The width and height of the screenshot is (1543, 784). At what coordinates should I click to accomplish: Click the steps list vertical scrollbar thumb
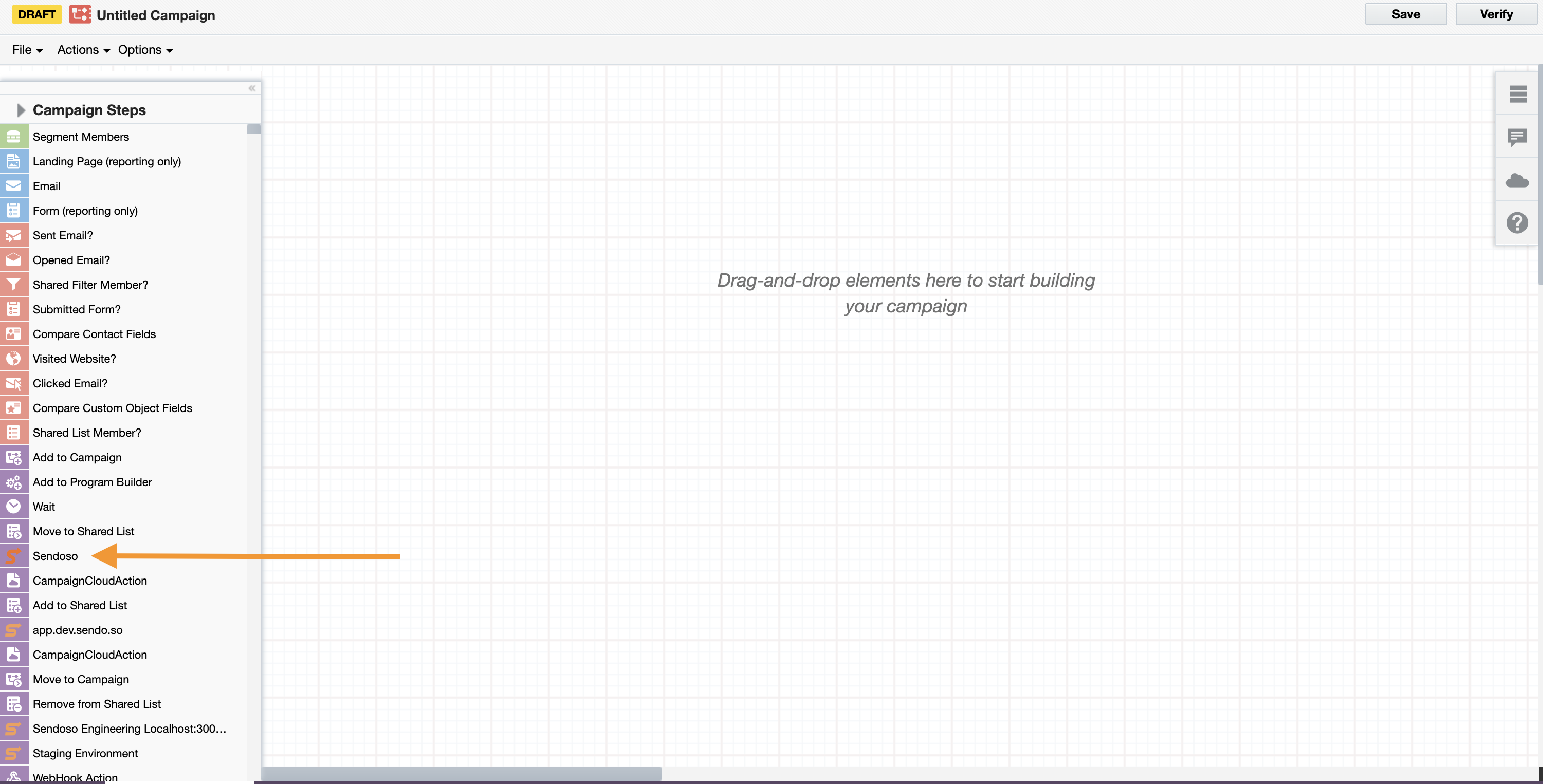click(x=254, y=129)
